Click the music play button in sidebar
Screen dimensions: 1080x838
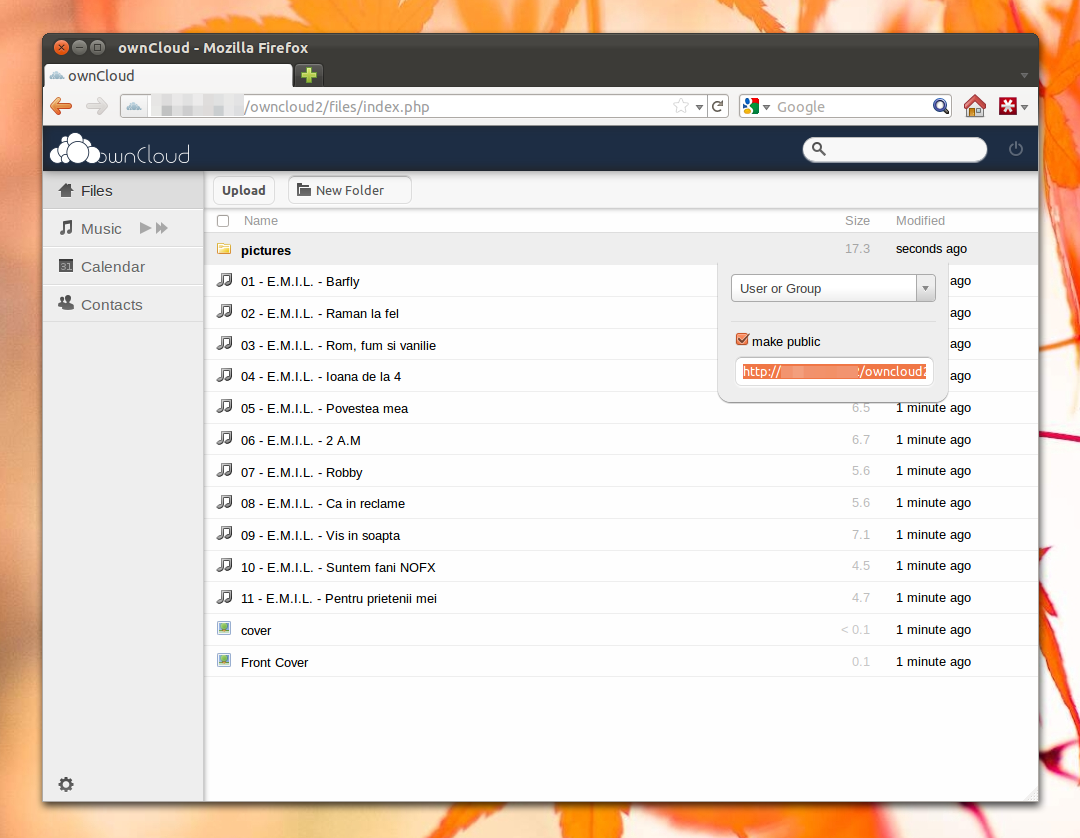[x=145, y=228]
